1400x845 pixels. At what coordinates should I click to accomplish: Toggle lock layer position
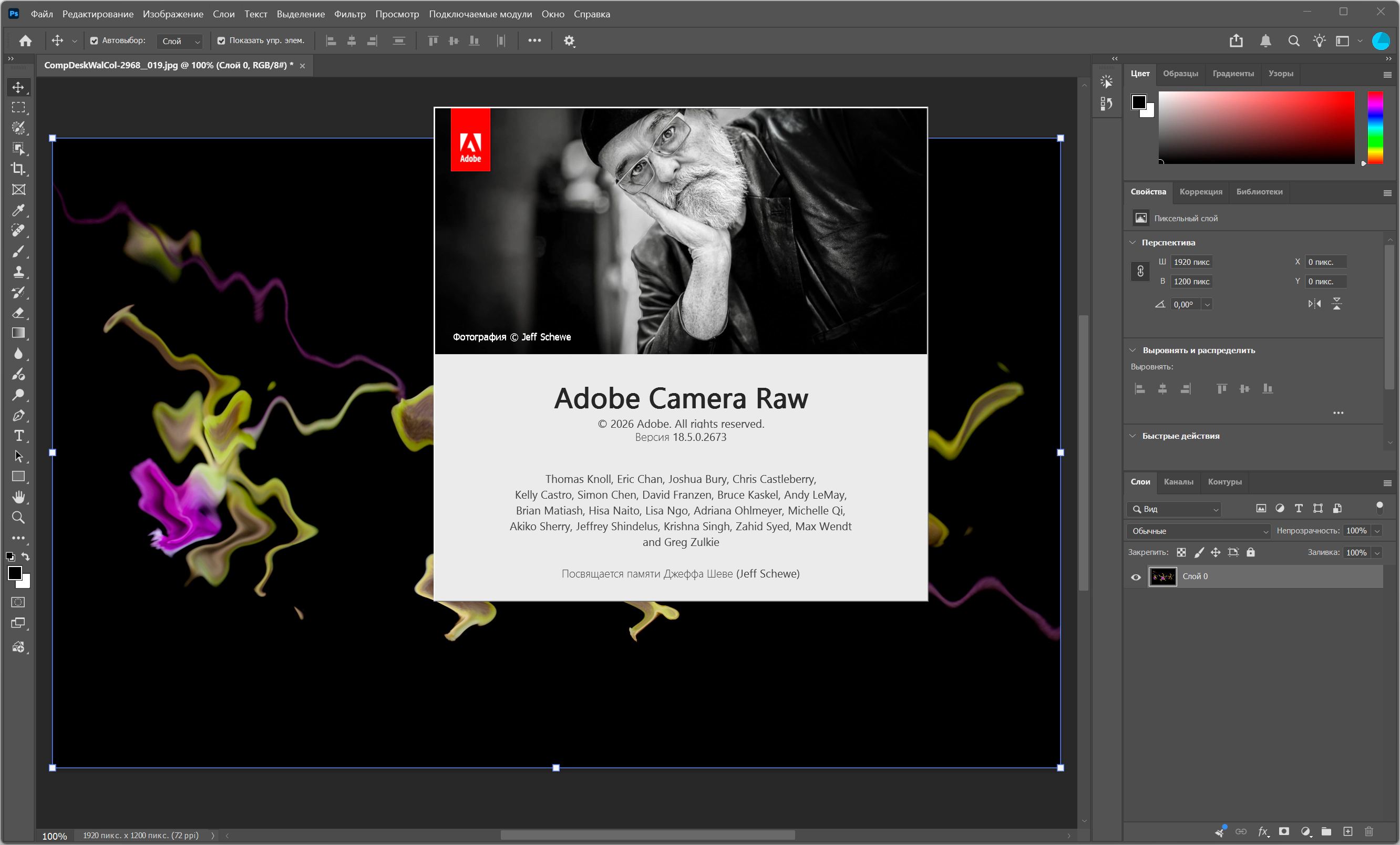[1216, 552]
